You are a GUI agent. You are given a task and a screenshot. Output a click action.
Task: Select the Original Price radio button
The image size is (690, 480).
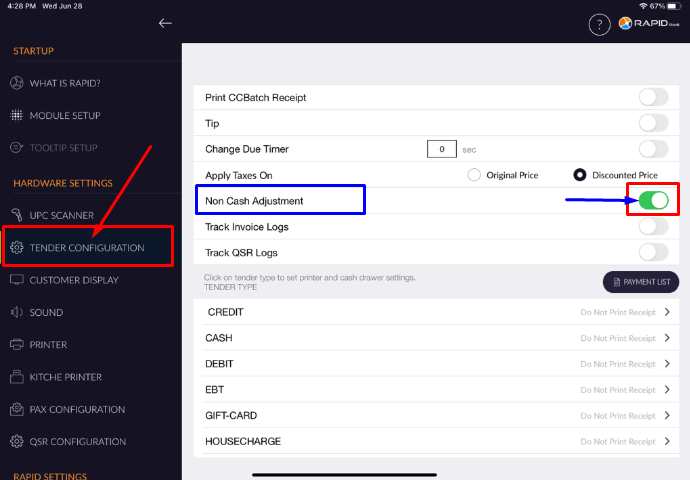click(475, 175)
